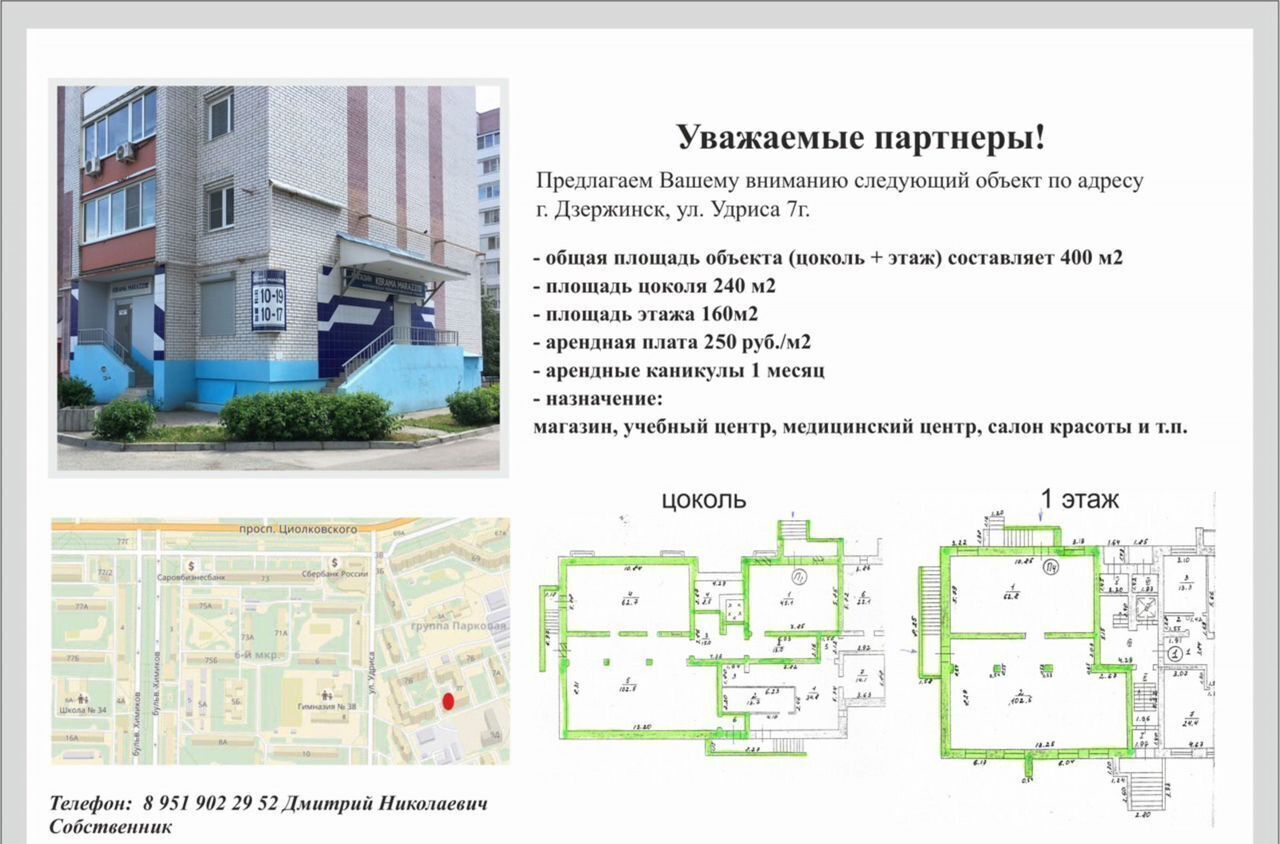Open the basement floor plan drawing
Viewport: 1280px width, 844px height.
713,638
